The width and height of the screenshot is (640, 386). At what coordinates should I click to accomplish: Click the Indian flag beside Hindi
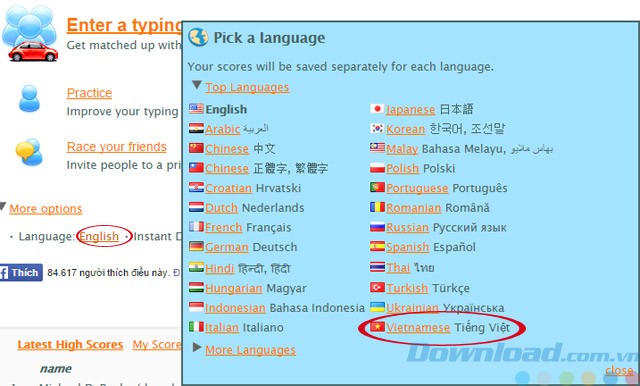click(196, 267)
